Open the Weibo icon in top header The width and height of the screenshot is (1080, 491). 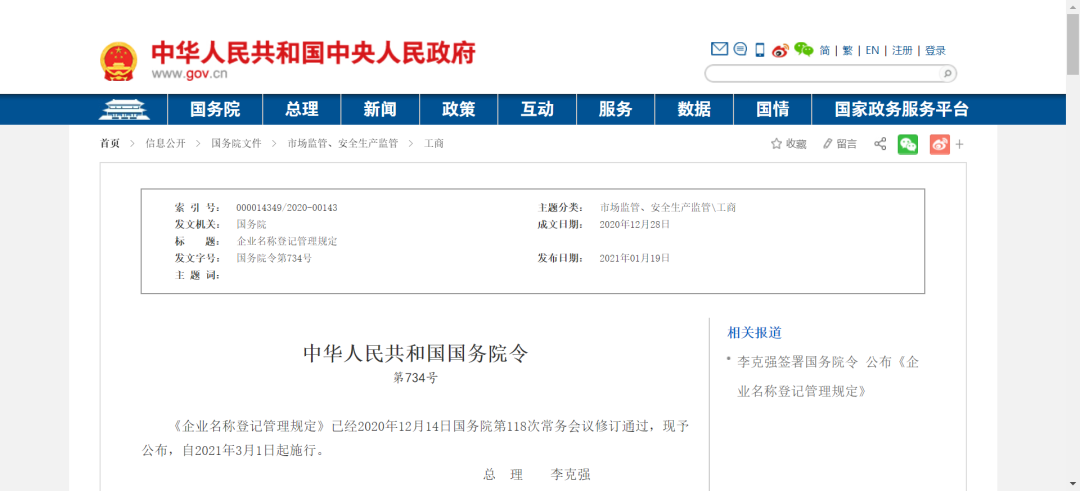pos(780,50)
